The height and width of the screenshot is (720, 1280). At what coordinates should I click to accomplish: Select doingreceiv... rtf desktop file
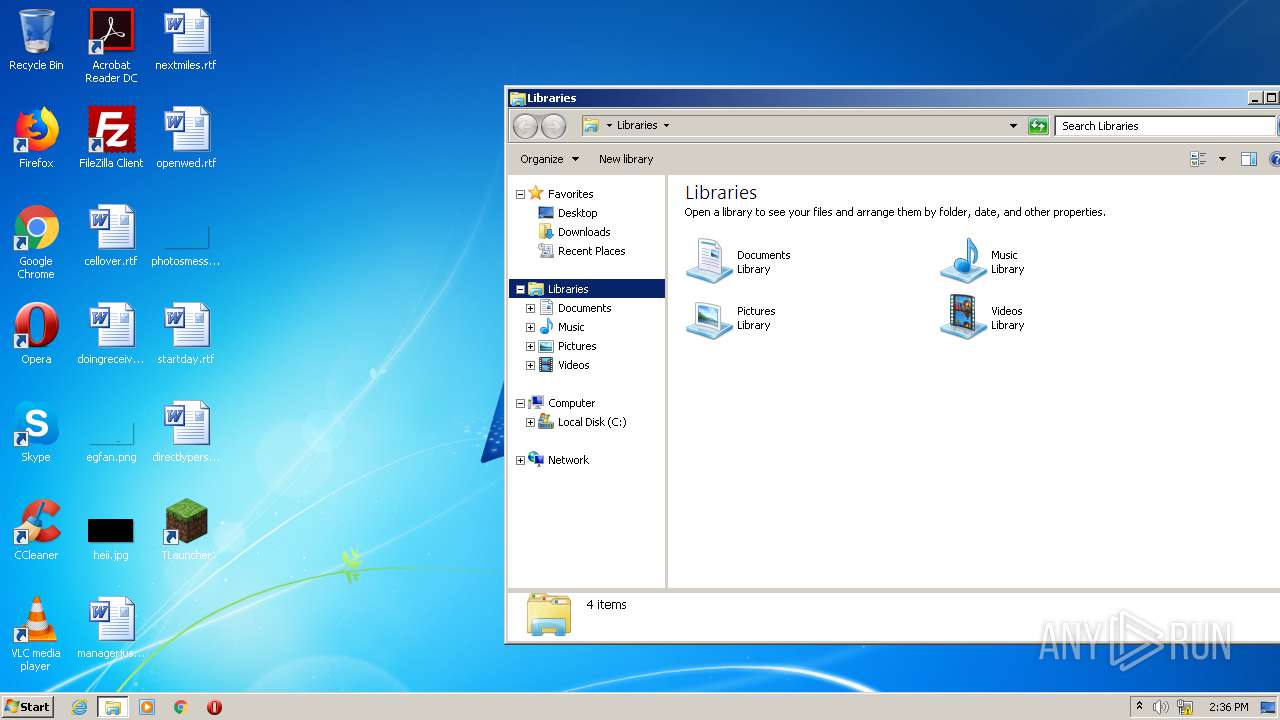111,334
